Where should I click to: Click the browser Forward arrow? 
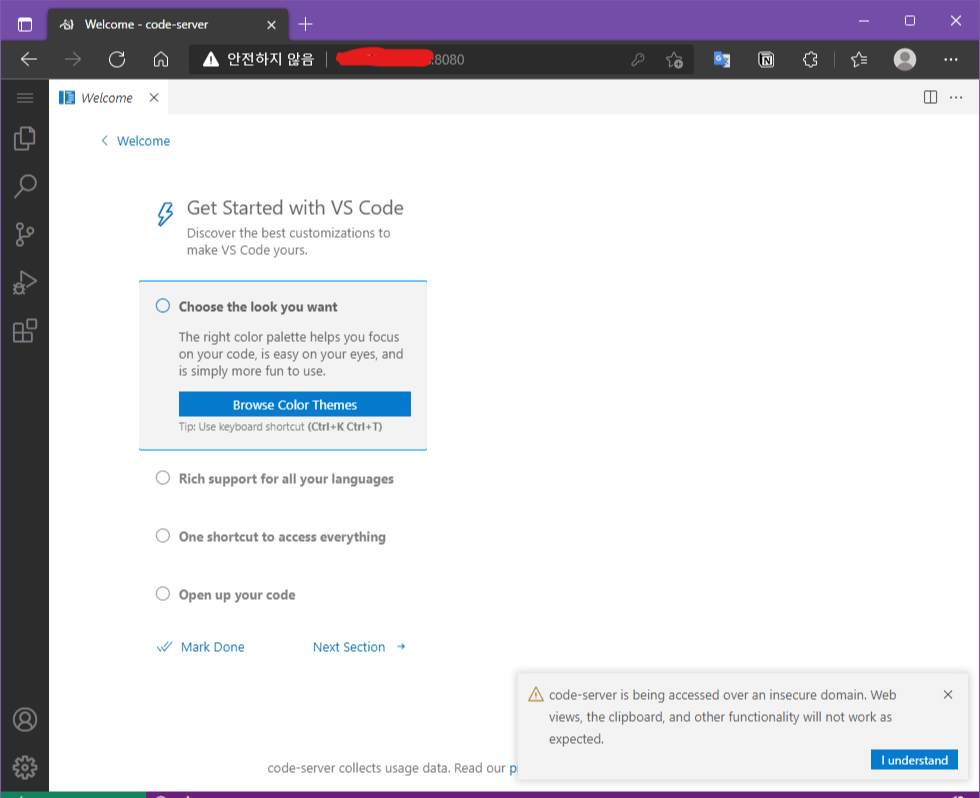[x=73, y=59]
